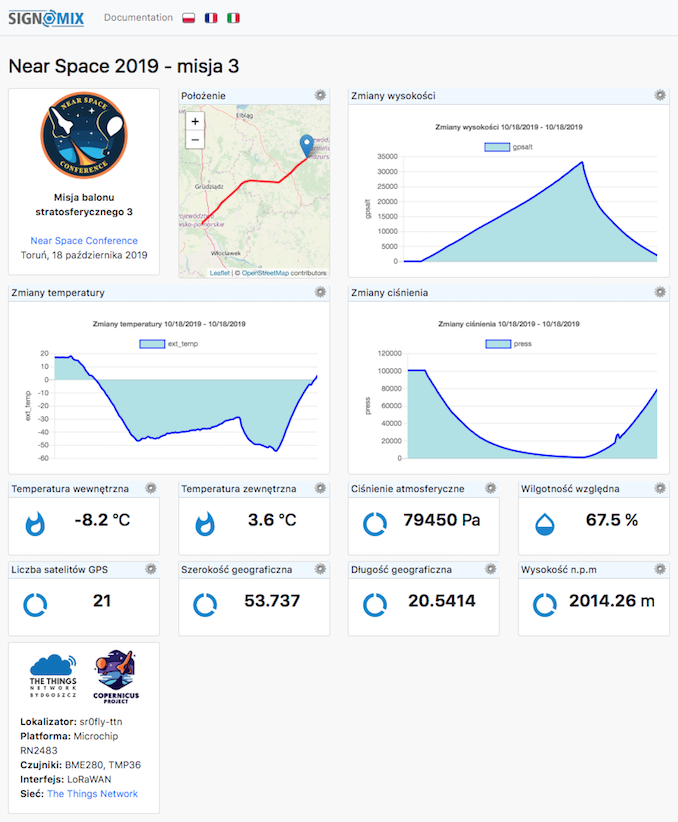This screenshot has width=678, height=822.
Task: Open settings gear of Położenie widget
Action: [320, 95]
